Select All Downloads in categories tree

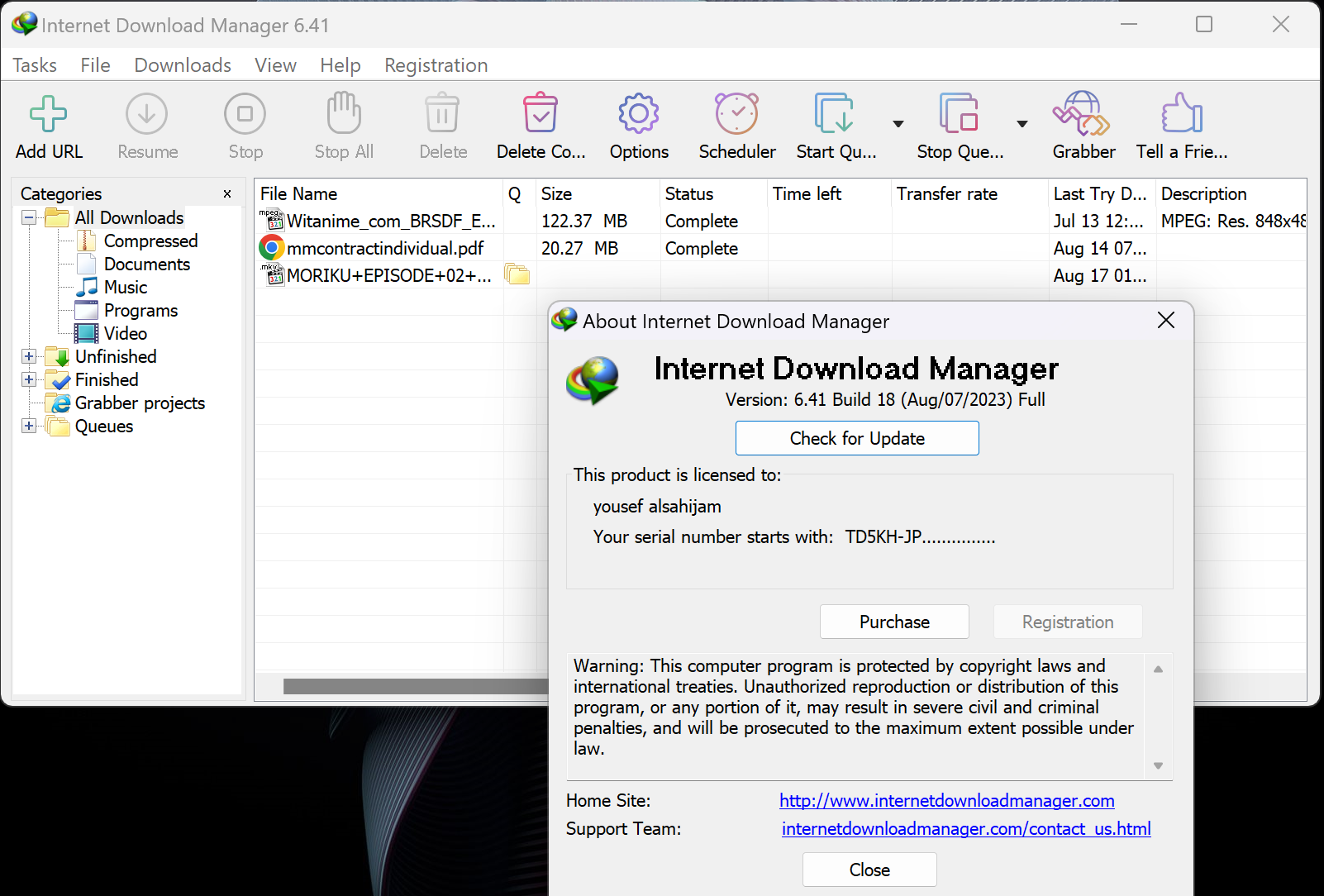[129, 218]
